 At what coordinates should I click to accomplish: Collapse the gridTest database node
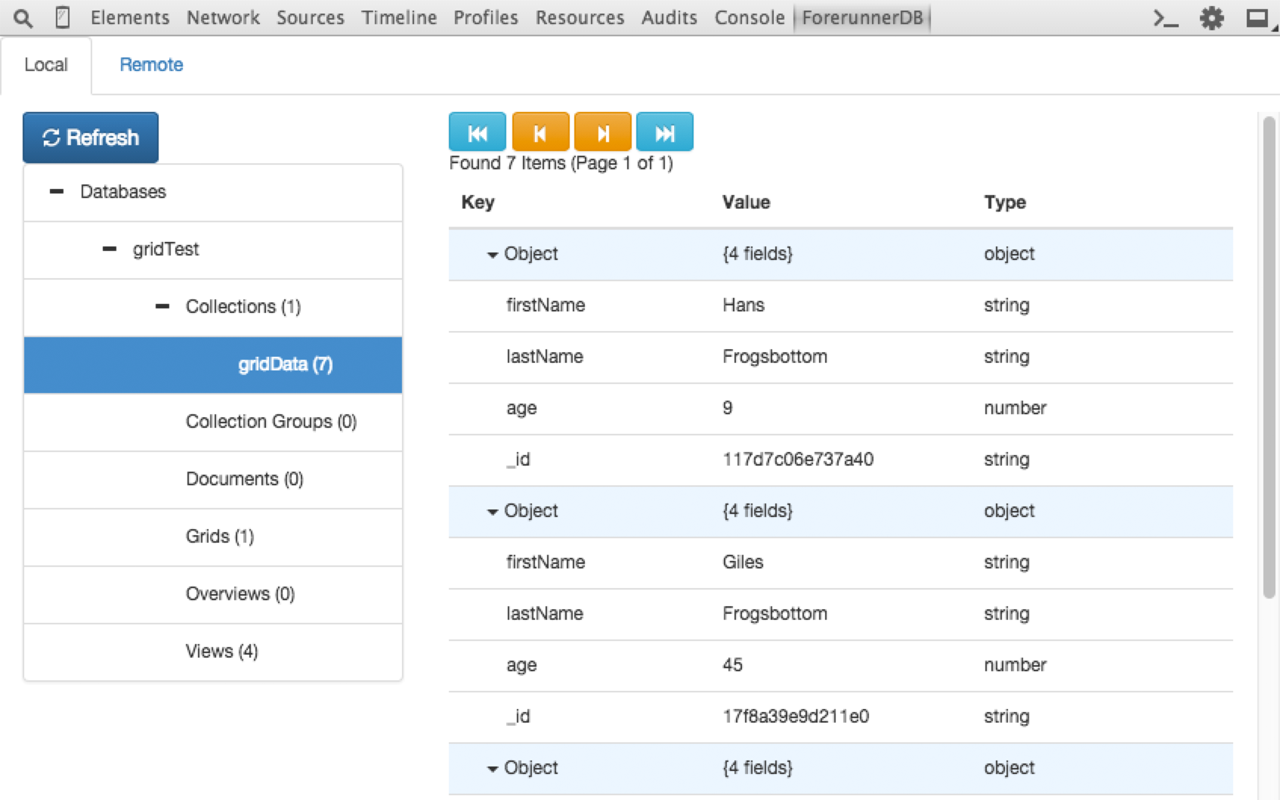[x=109, y=249]
